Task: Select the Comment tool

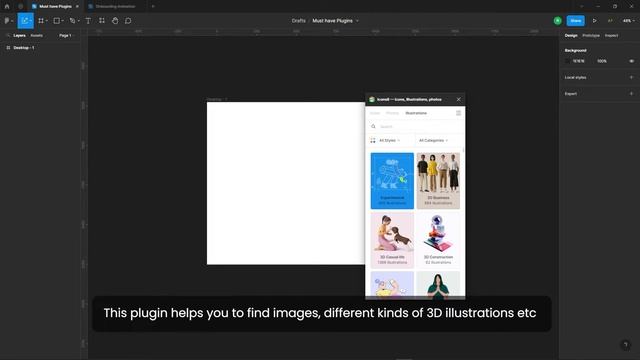Action: pyautogui.click(x=128, y=20)
